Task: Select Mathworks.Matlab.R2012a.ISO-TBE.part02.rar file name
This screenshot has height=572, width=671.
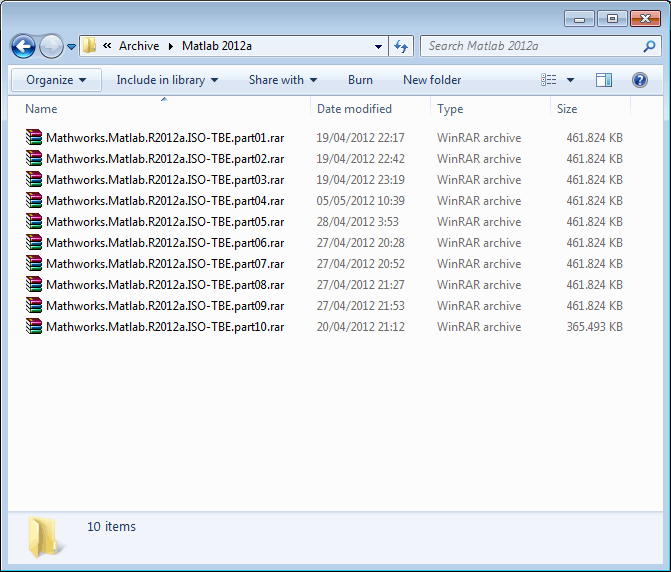Action: (x=165, y=159)
